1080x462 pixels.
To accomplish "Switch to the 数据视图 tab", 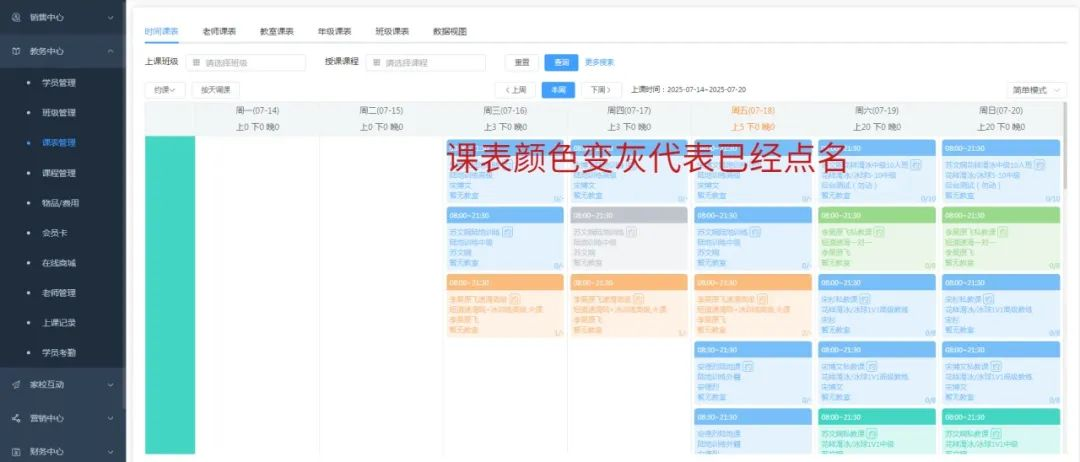I will pos(449,31).
